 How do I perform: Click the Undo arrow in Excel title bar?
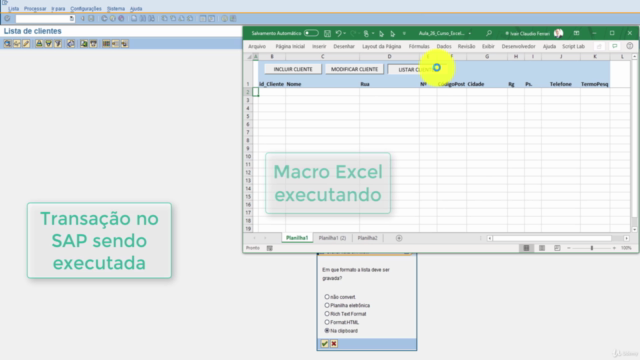click(x=338, y=33)
